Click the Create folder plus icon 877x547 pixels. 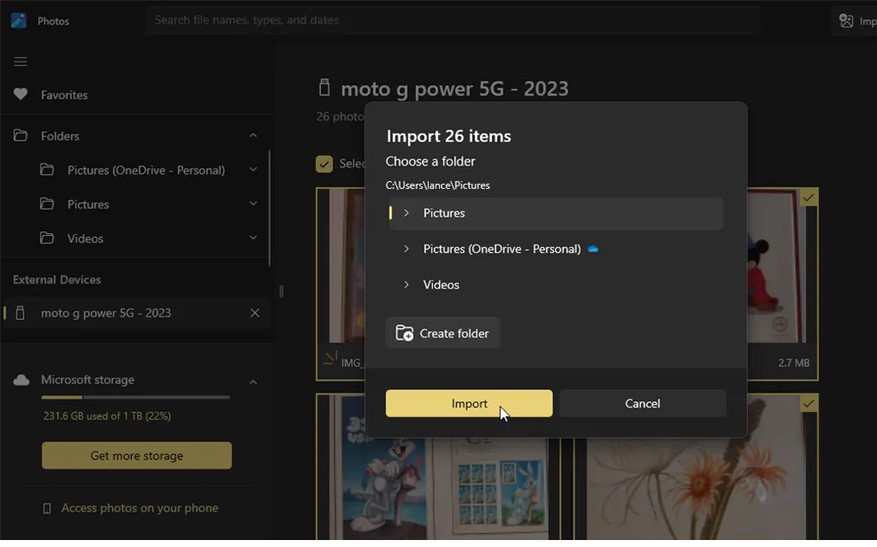pyautogui.click(x=404, y=333)
